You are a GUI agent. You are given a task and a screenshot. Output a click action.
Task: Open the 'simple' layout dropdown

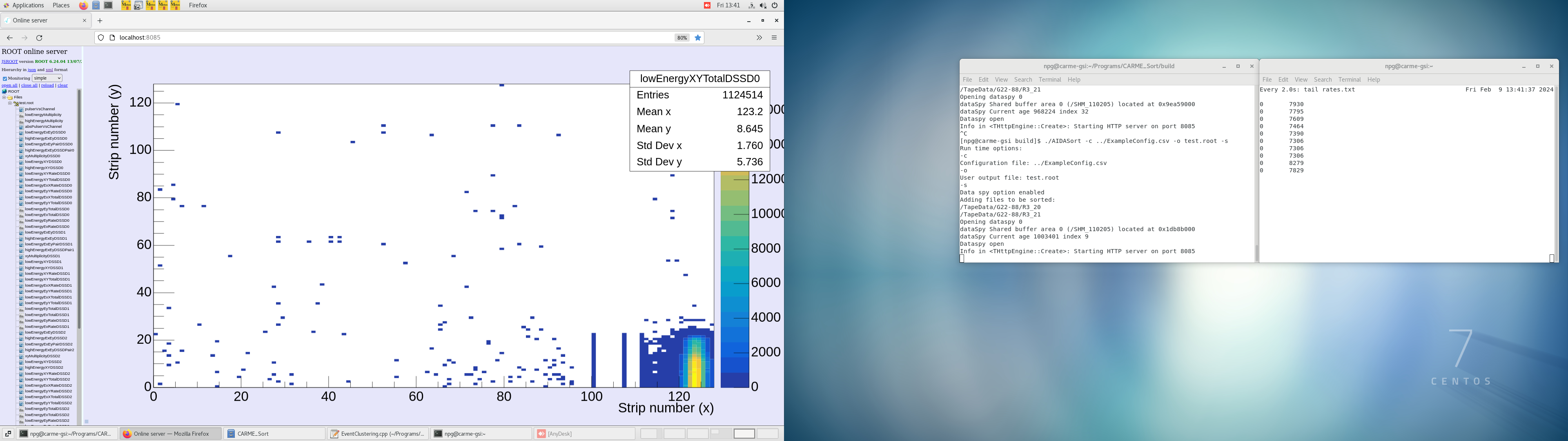pos(47,78)
